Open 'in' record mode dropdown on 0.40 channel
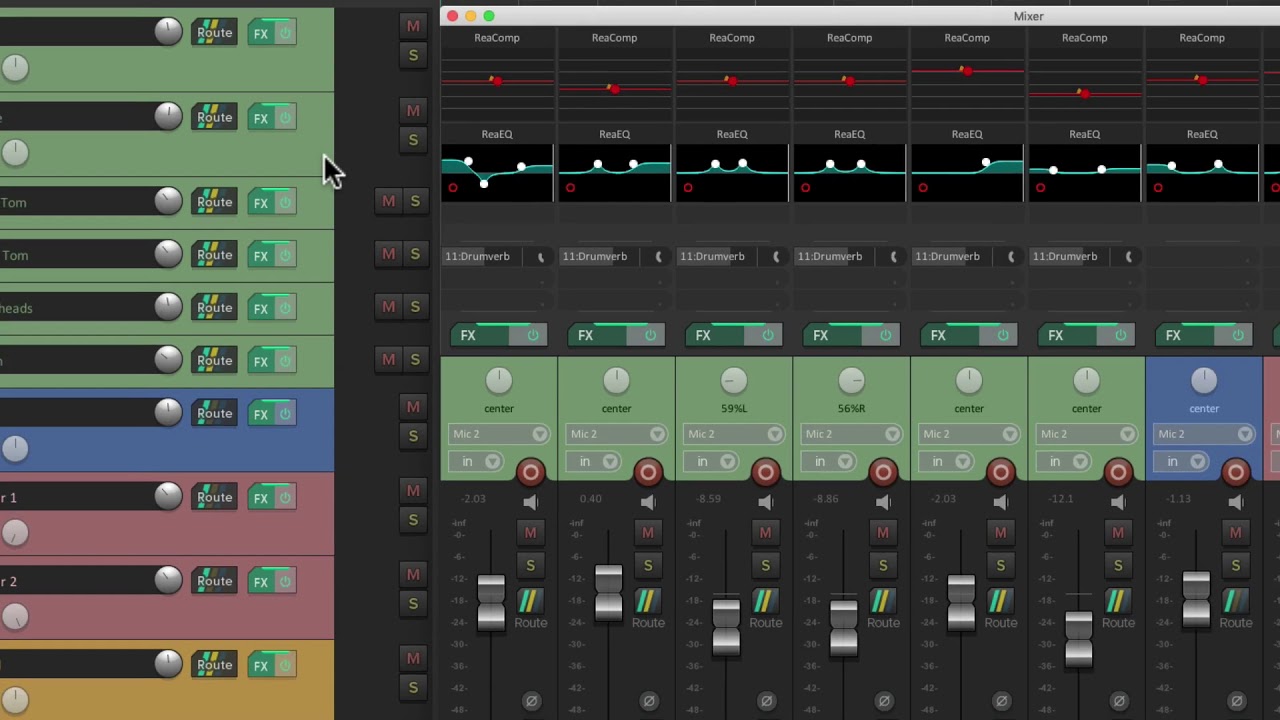 point(592,462)
